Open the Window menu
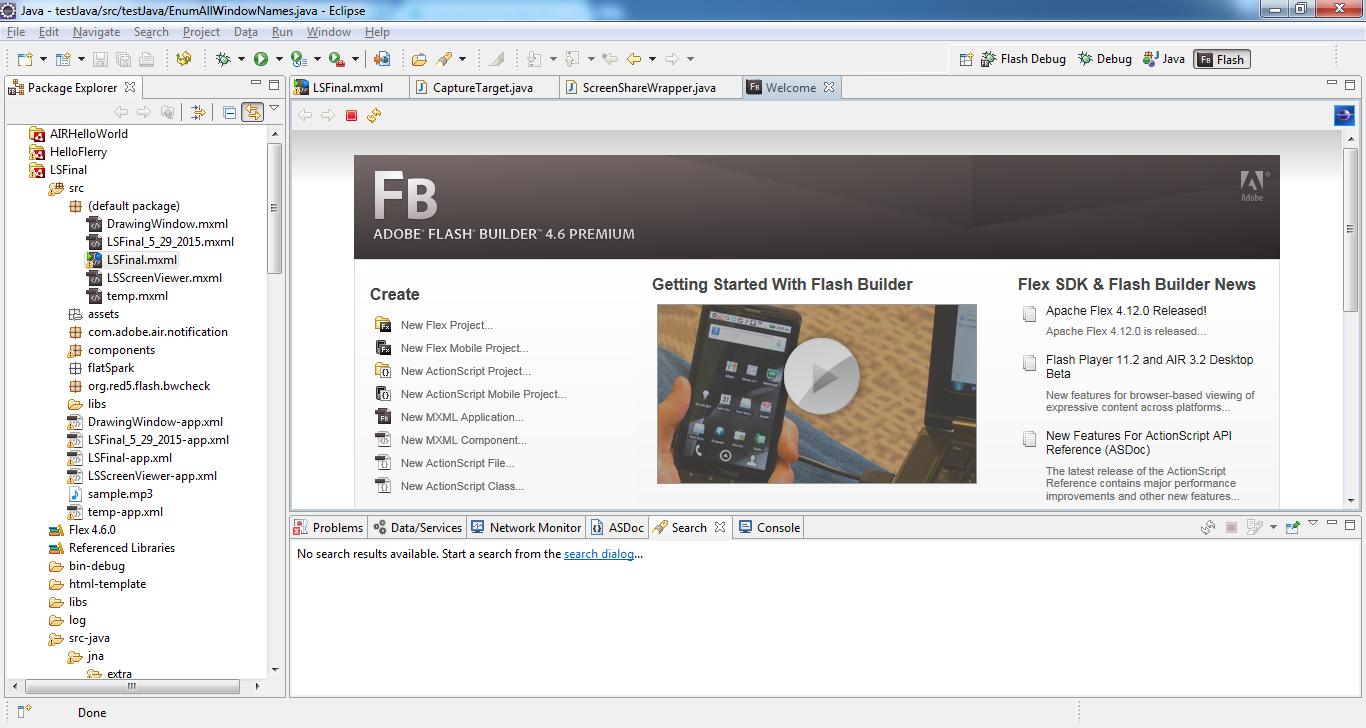This screenshot has height=728, width=1366. tap(328, 32)
